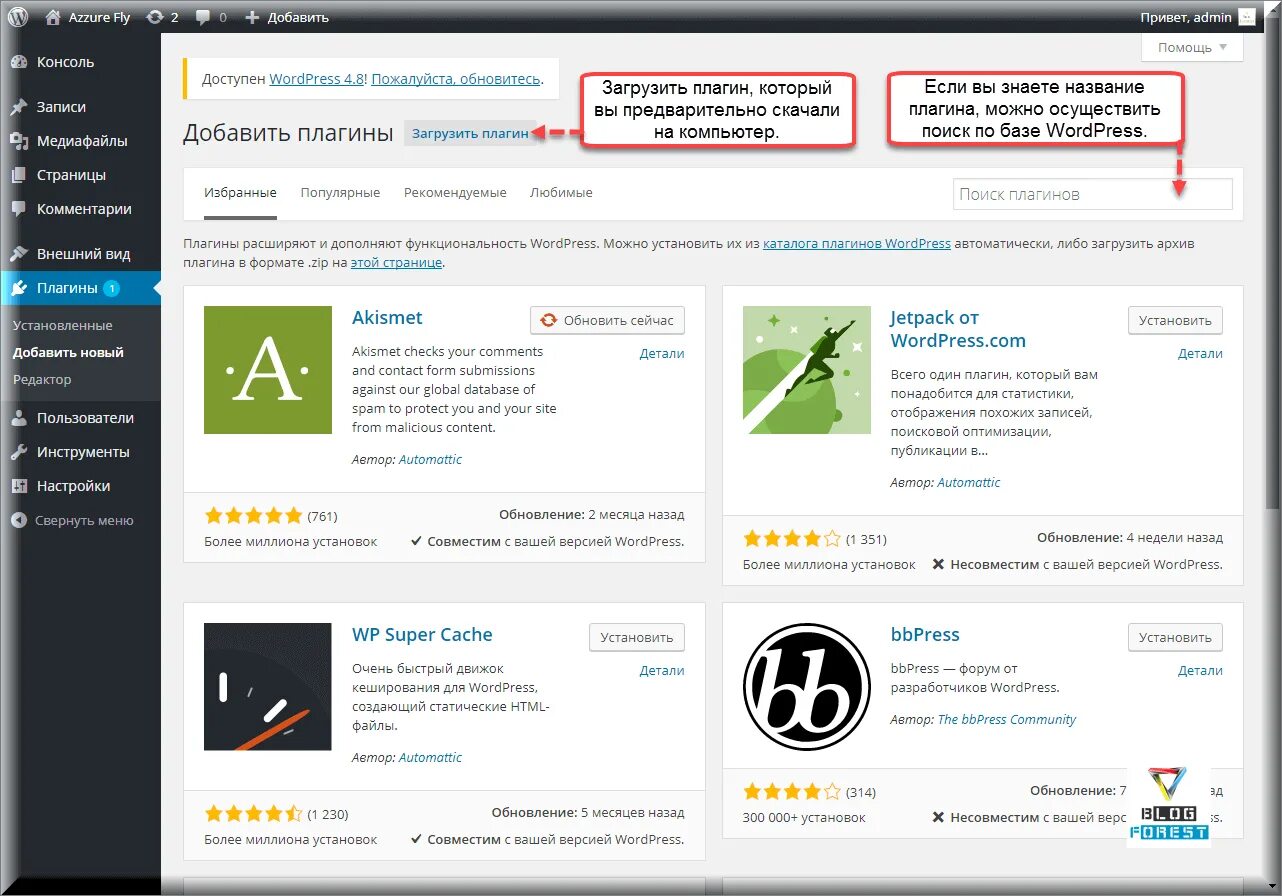The height and width of the screenshot is (896, 1282).
Task: Open the bbPress title link
Action: 925,635
